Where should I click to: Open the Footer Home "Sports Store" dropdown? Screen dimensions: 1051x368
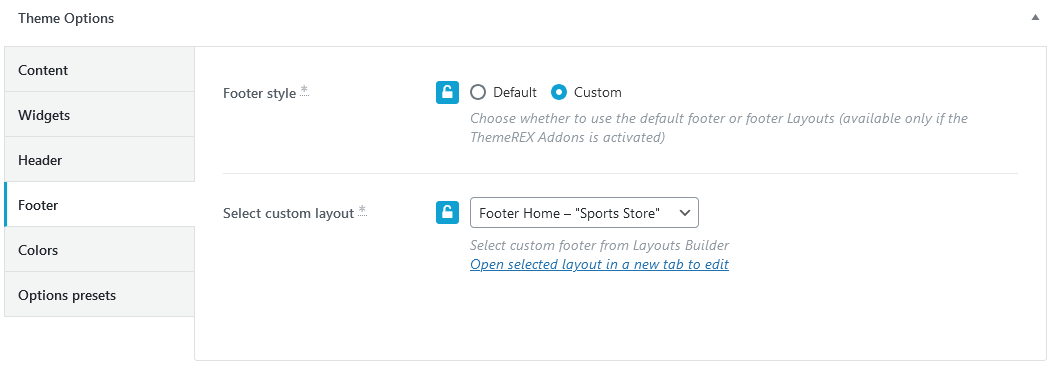(x=584, y=212)
